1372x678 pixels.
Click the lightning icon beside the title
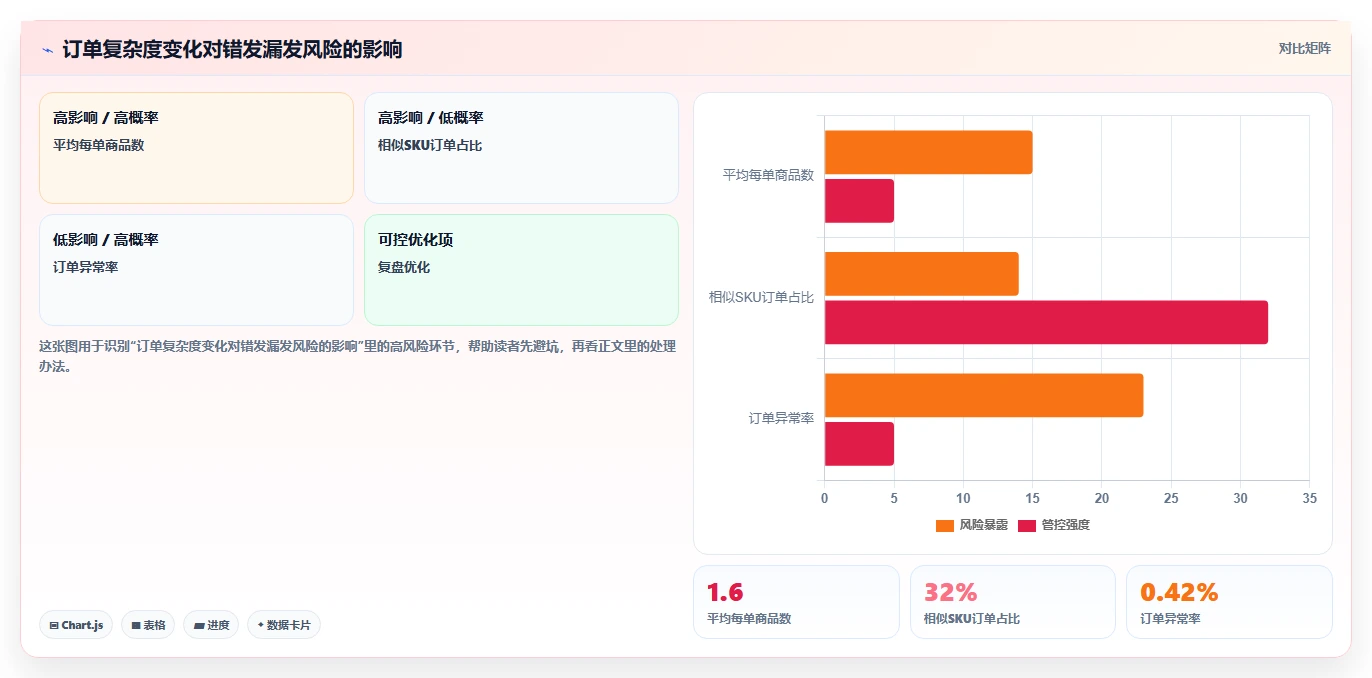click(47, 50)
